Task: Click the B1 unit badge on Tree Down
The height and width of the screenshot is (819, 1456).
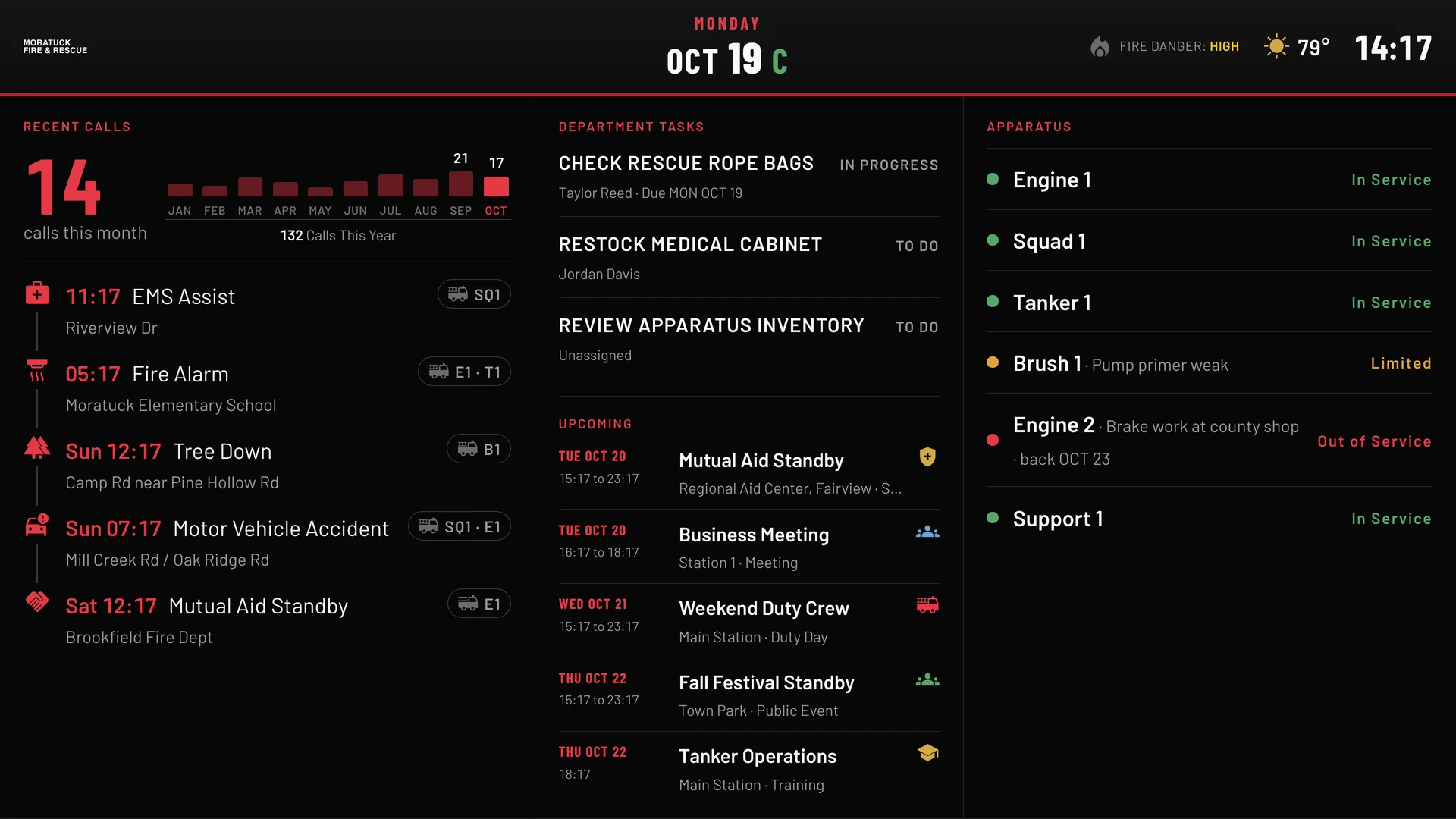Action: coord(479,449)
